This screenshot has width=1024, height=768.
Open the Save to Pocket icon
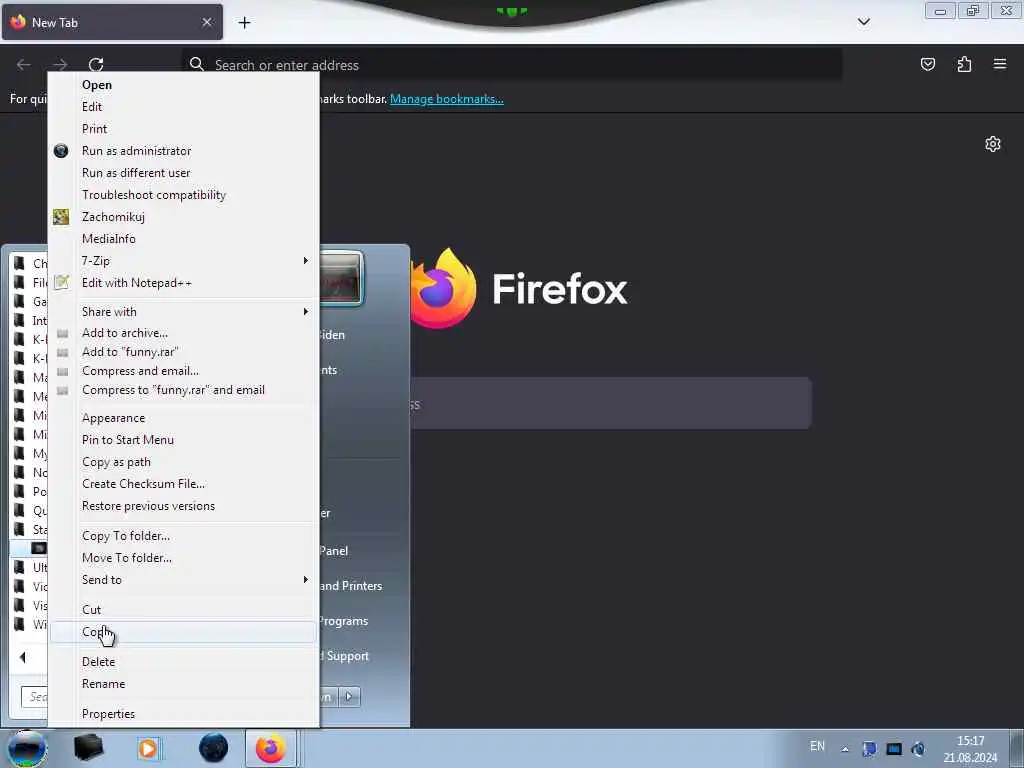pyautogui.click(x=927, y=64)
